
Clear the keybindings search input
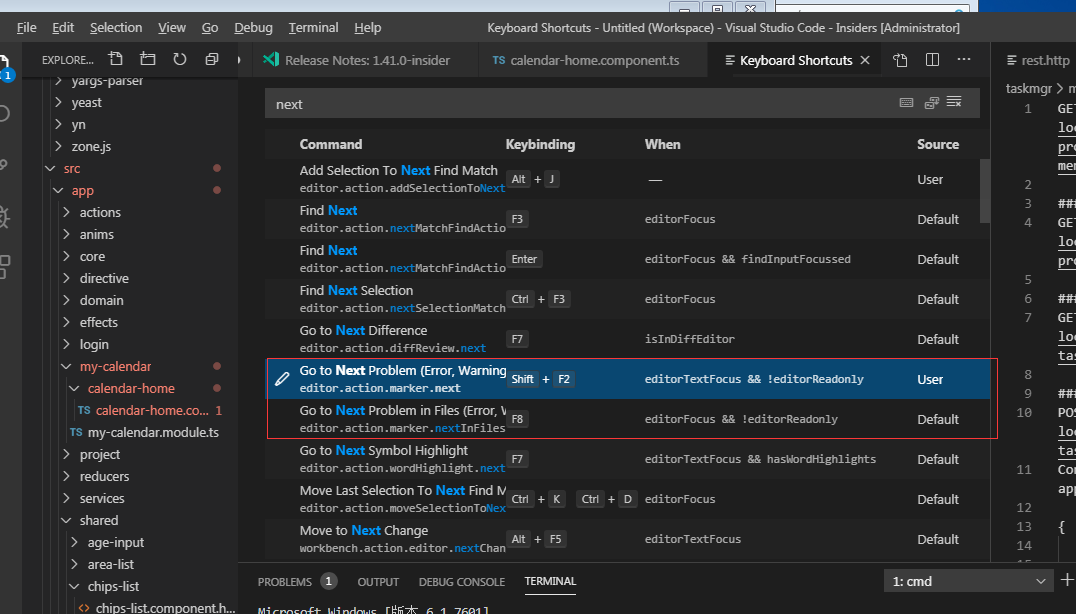coord(955,102)
